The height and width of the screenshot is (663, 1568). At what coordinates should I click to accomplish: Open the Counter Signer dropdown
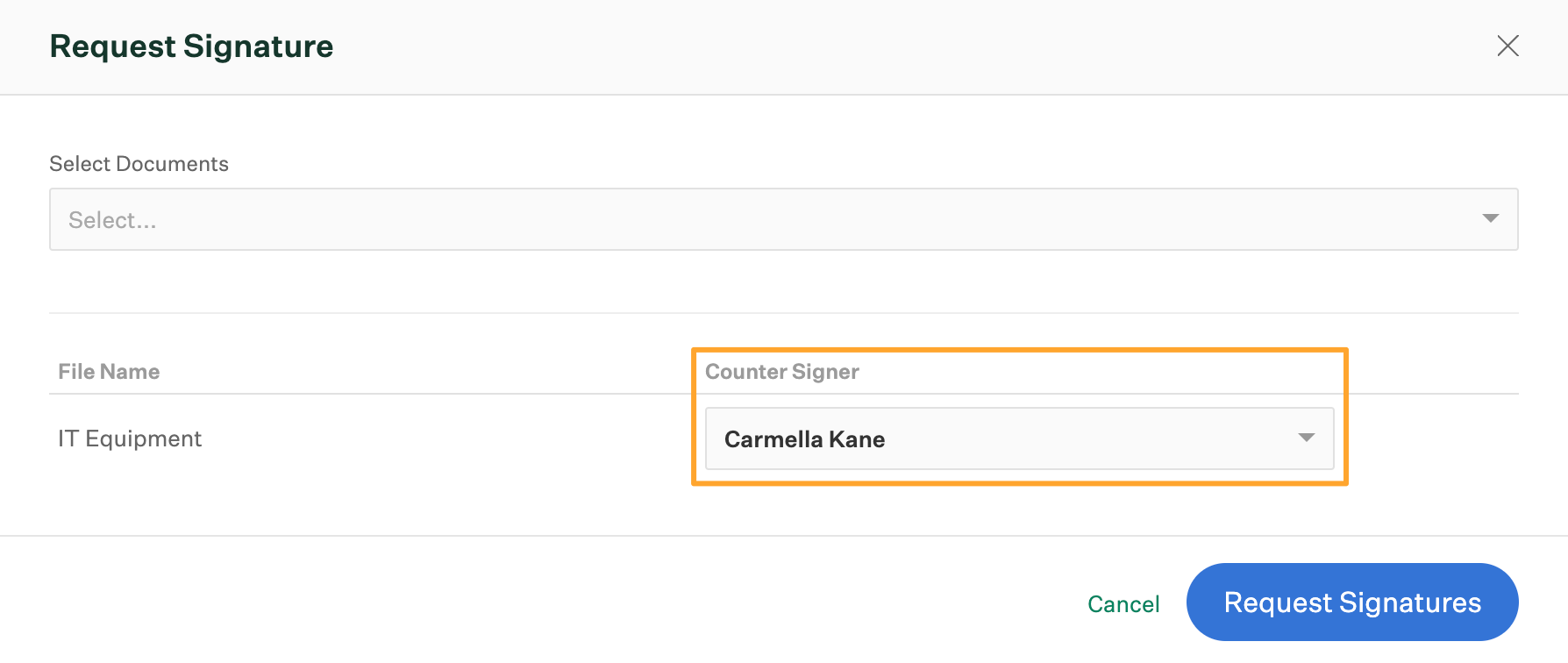pyautogui.click(x=1019, y=438)
